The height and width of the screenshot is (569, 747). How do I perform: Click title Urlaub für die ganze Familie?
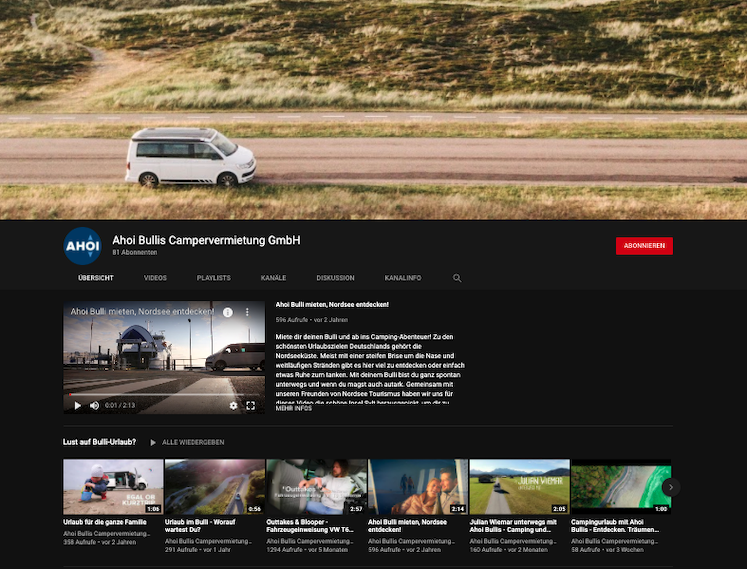(x=105, y=522)
